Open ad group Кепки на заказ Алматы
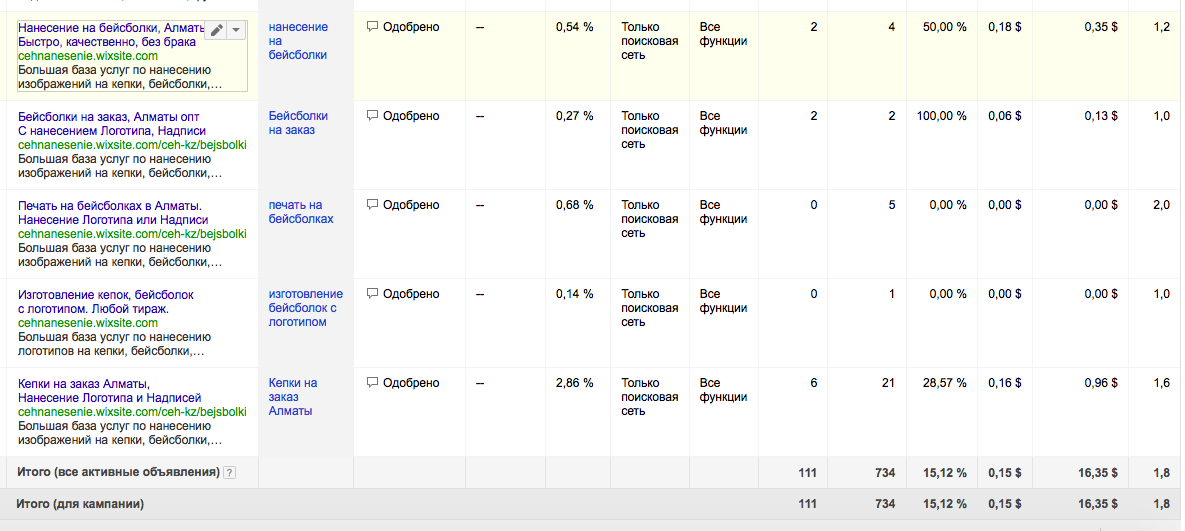Viewport: 1185px width, 531px height. pyautogui.click(x=293, y=397)
